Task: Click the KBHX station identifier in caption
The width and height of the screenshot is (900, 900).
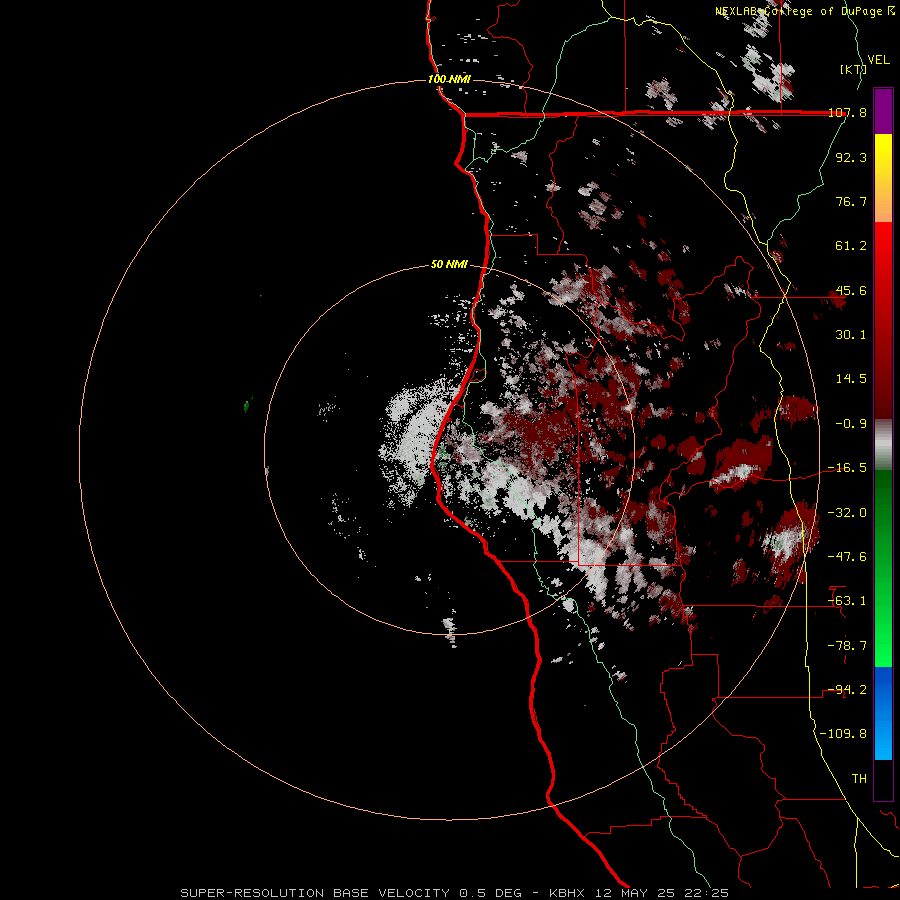Action: tap(567, 893)
